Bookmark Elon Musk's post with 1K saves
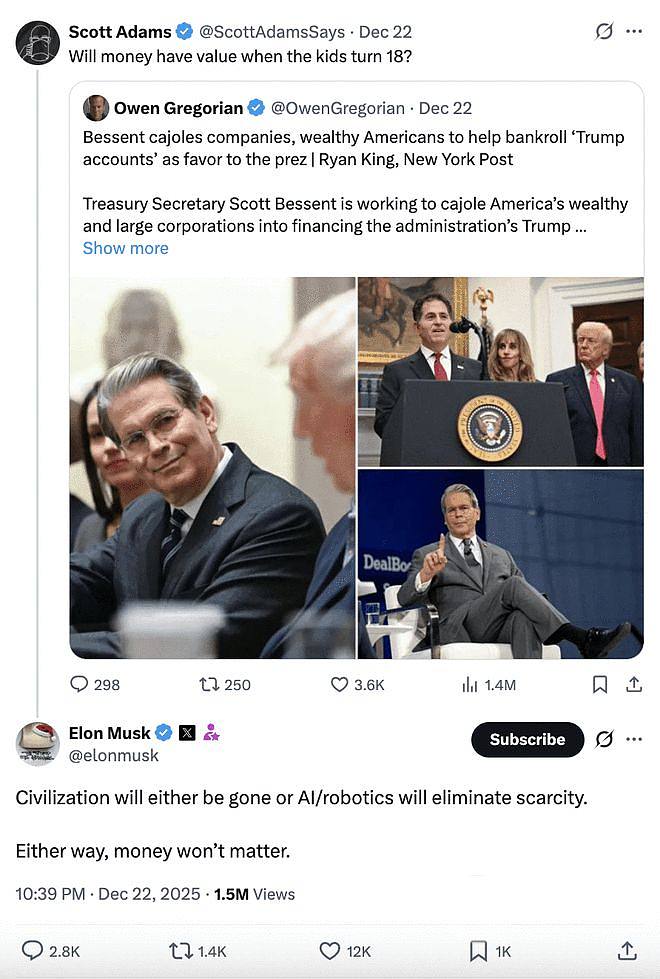 [x=478, y=950]
